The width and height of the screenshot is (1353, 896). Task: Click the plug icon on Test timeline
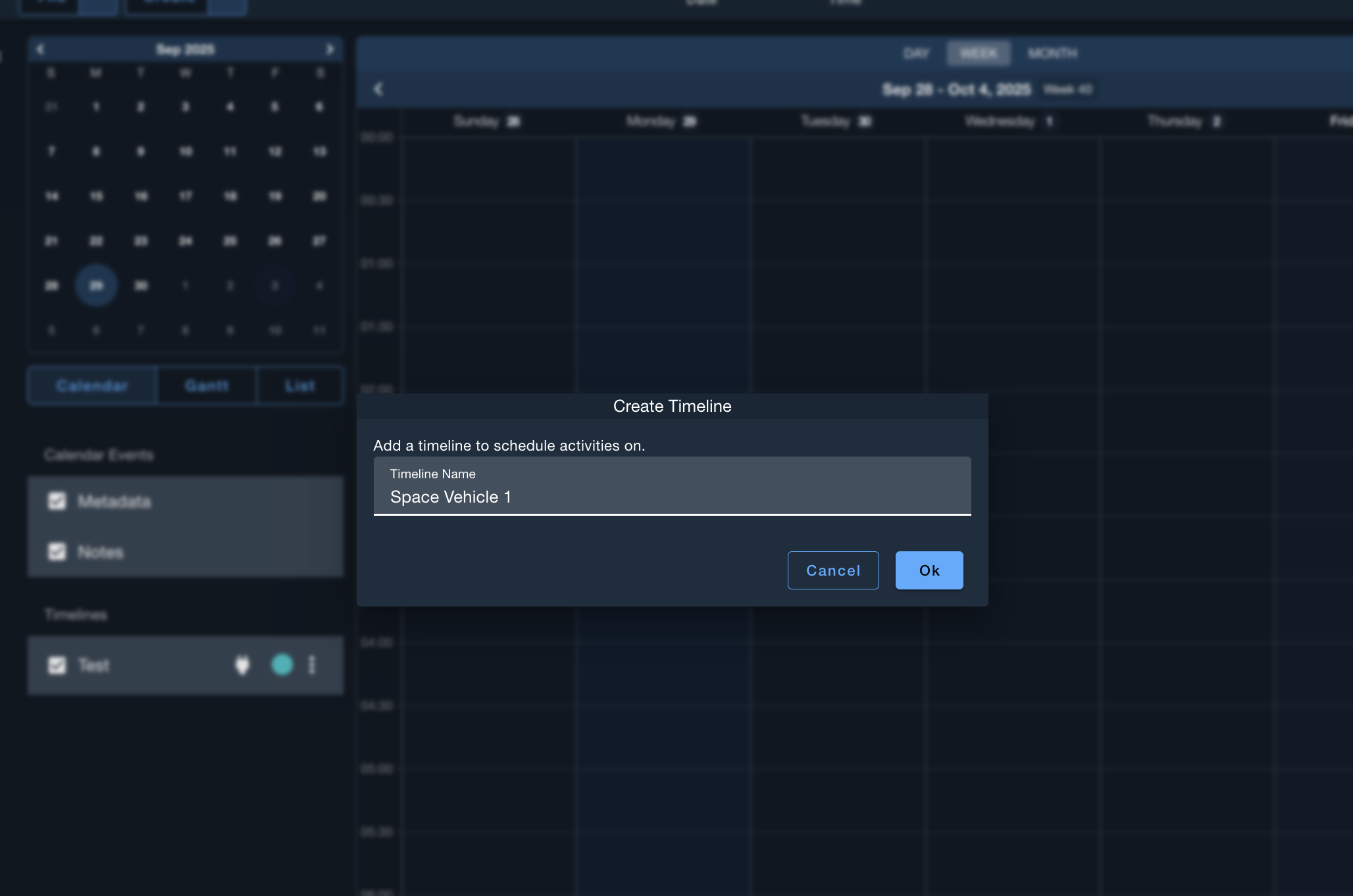[242, 665]
